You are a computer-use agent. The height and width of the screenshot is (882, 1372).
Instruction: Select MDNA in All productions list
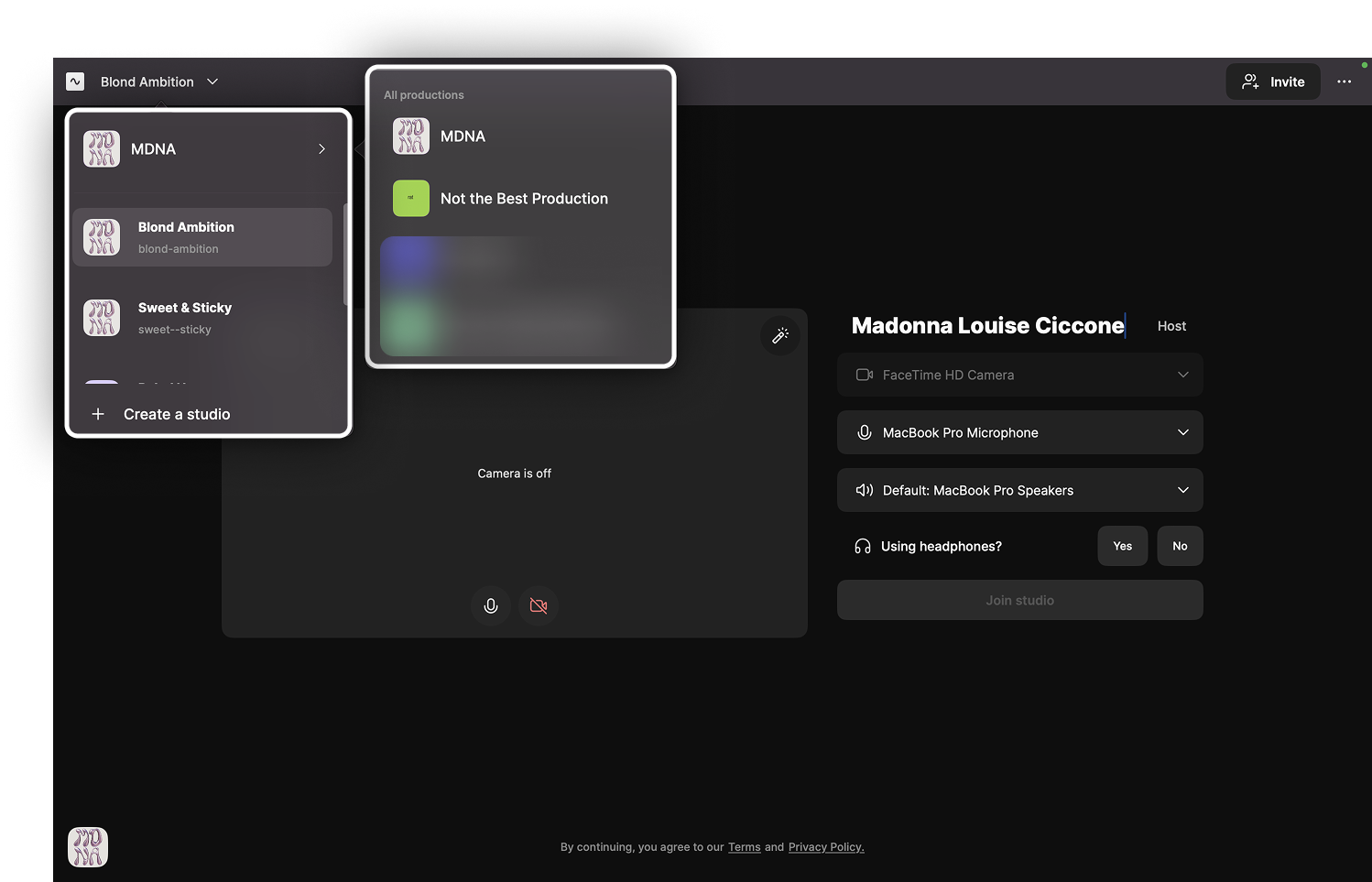click(x=463, y=136)
